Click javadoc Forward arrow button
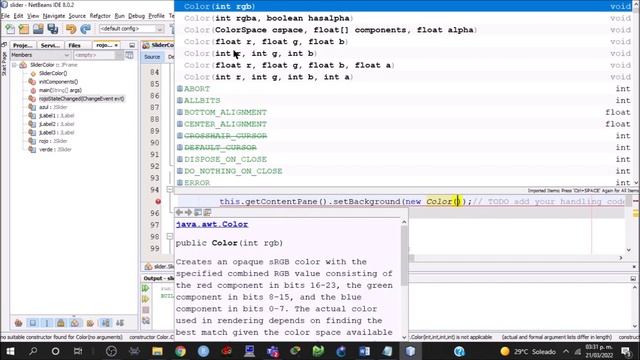640x360 pixels. [189, 212]
